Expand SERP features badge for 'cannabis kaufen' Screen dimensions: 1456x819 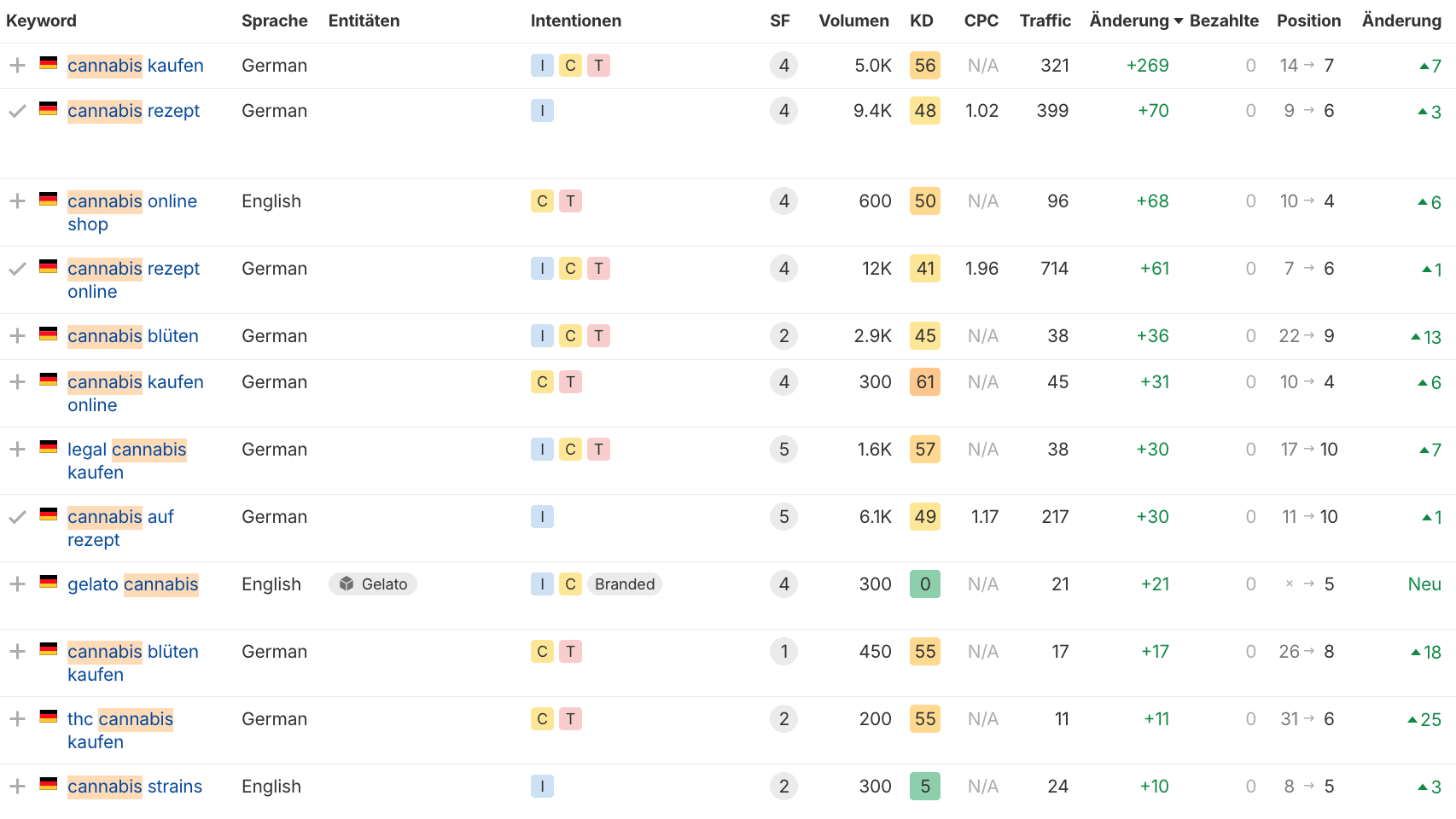[x=783, y=66]
